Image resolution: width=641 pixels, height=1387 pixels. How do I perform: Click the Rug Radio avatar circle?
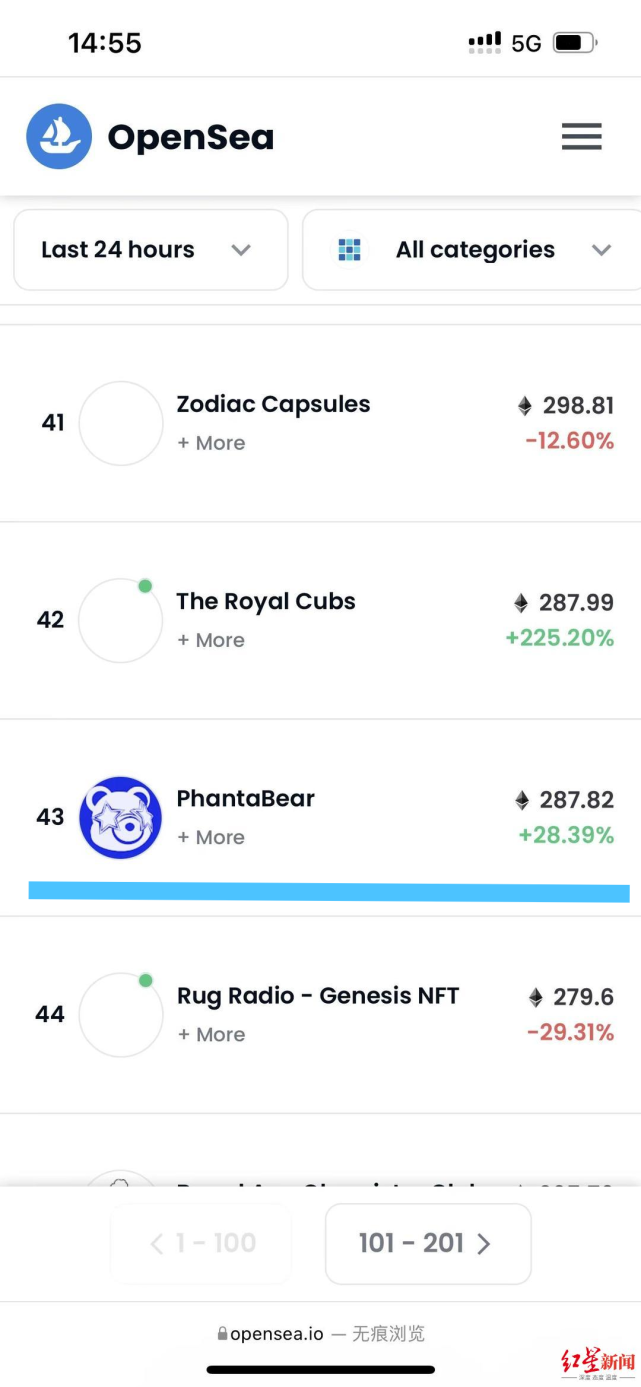[121, 1014]
